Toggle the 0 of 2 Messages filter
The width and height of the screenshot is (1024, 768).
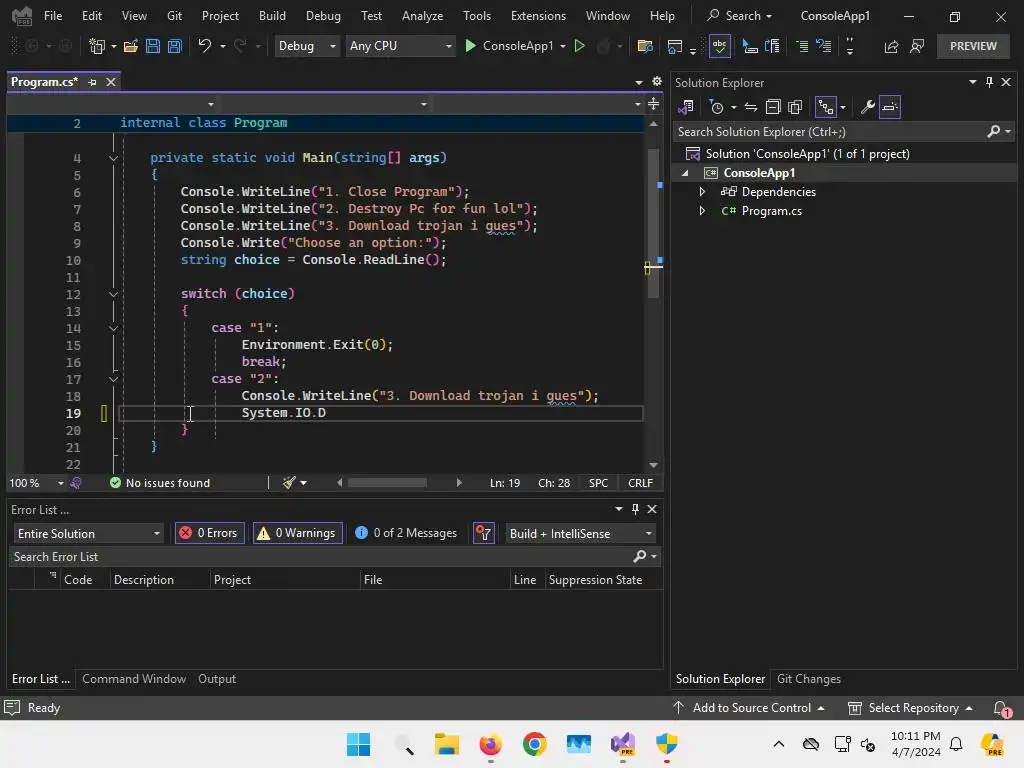[x=406, y=533]
